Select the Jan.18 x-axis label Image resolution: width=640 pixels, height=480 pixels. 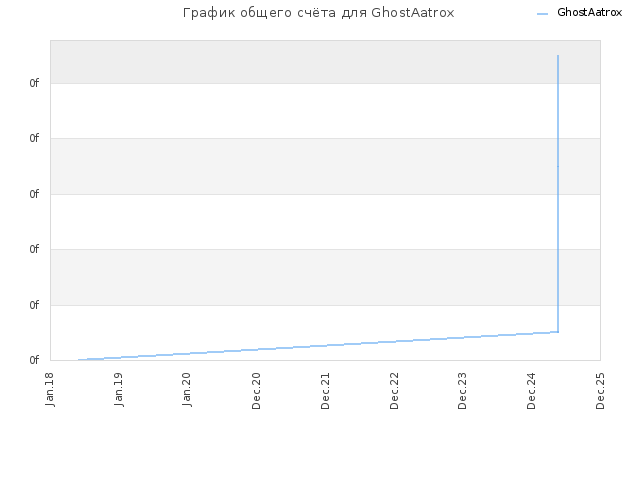(x=50, y=389)
